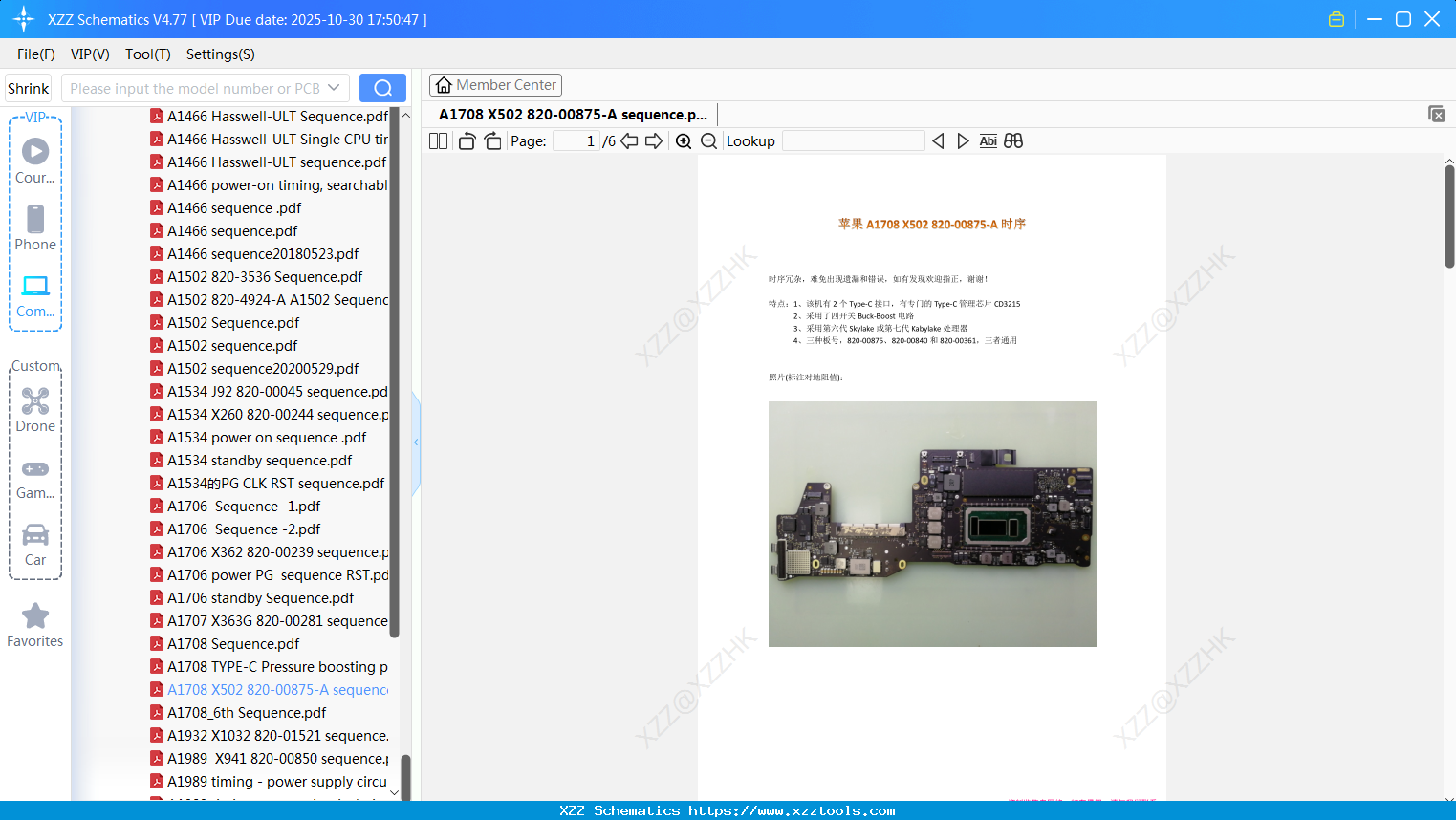
Task: Open the Favorites section
Action: point(35,625)
